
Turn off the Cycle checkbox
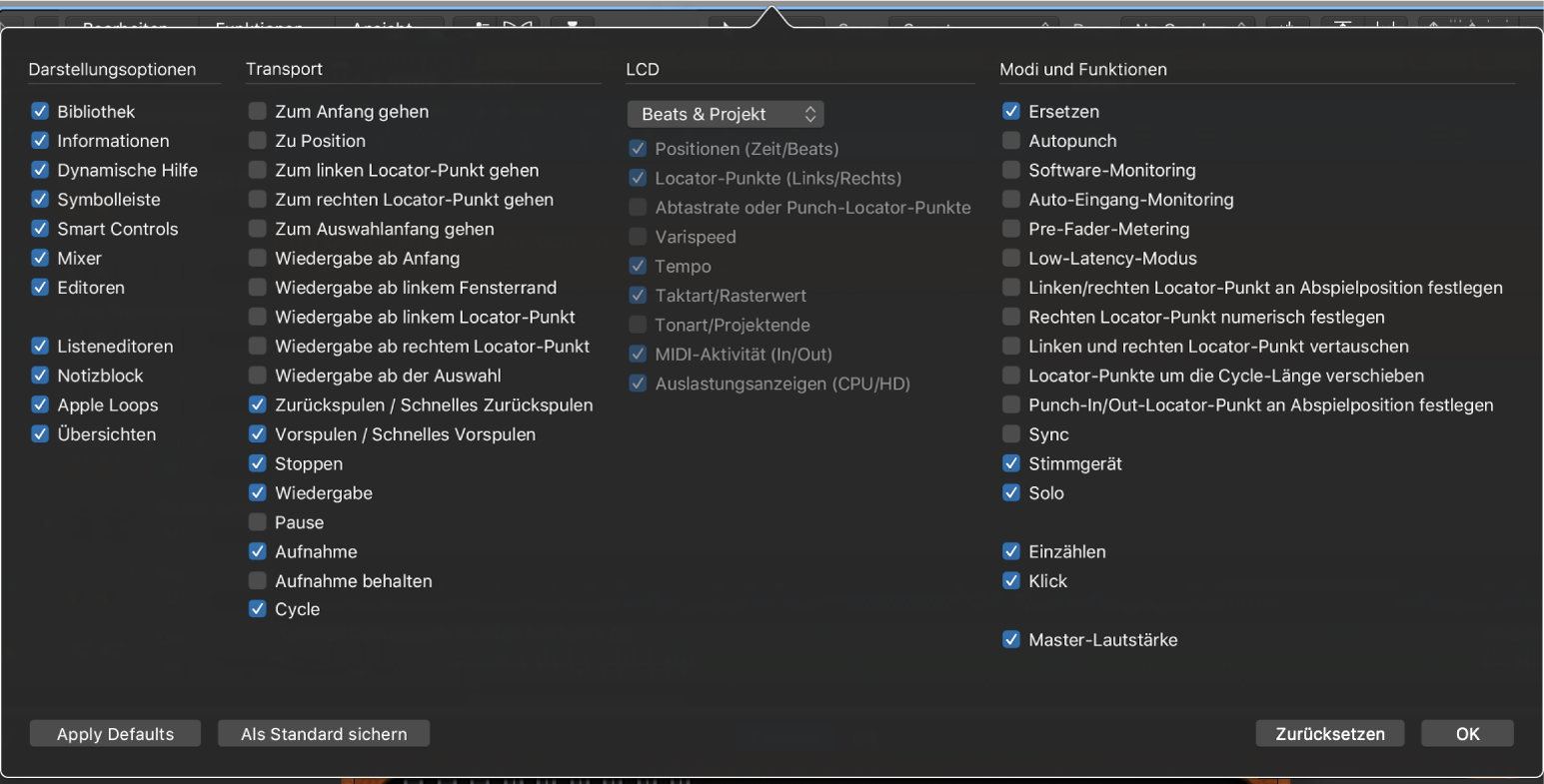point(258,609)
